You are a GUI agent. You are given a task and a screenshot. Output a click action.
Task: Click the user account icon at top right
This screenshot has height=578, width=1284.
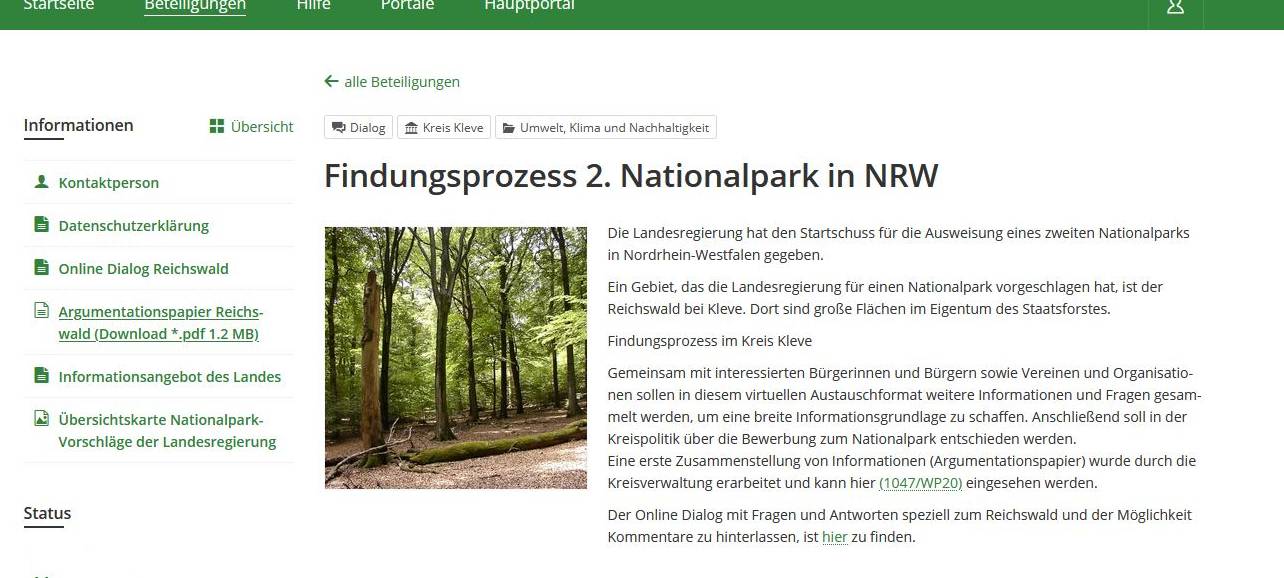coord(1175,7)
